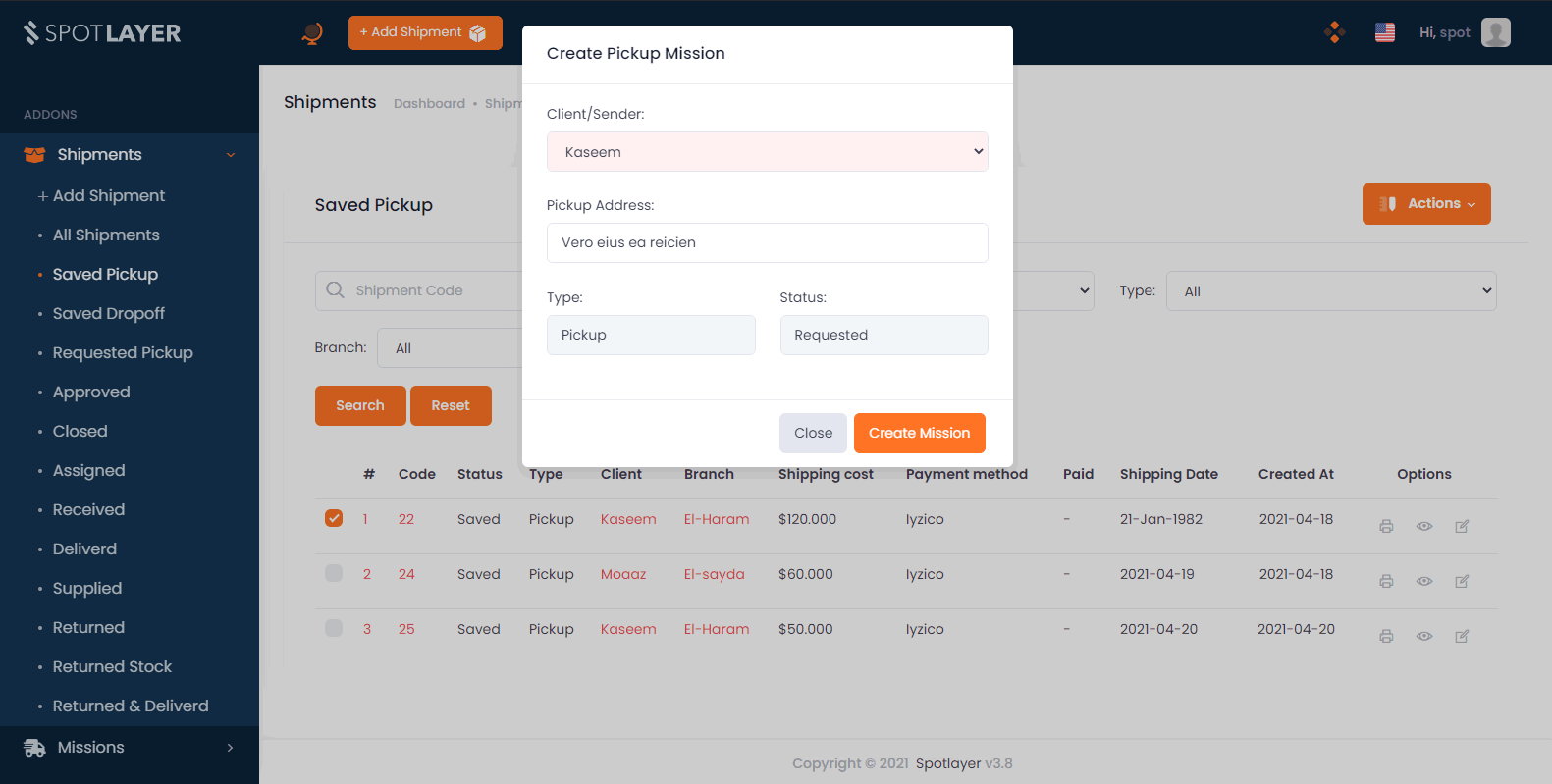This screenshot has height=784, width=1552.
Task: Open Supplied shipments in sidebar
Action: tap(87, 589)
